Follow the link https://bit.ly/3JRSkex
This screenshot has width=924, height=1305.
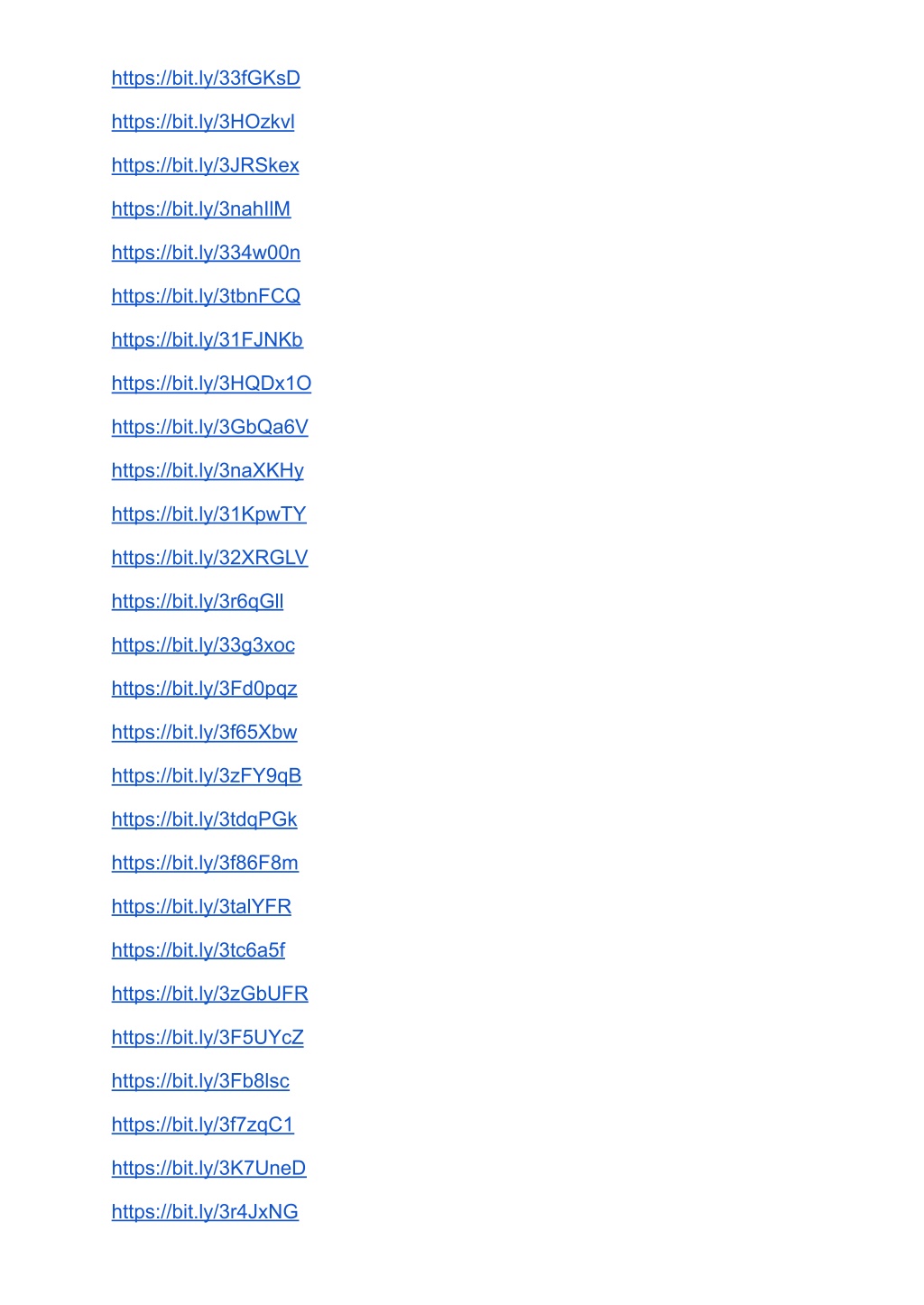click(x=206, y=165)
